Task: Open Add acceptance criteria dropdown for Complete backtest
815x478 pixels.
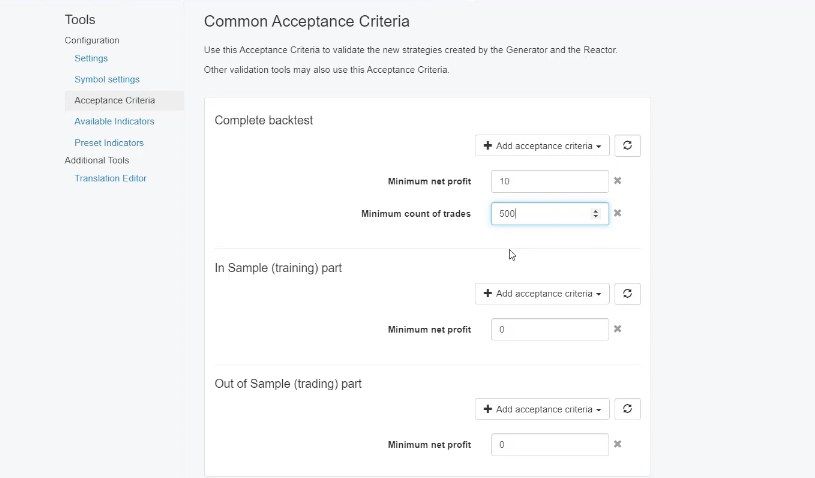Action: tap(542, 146)
